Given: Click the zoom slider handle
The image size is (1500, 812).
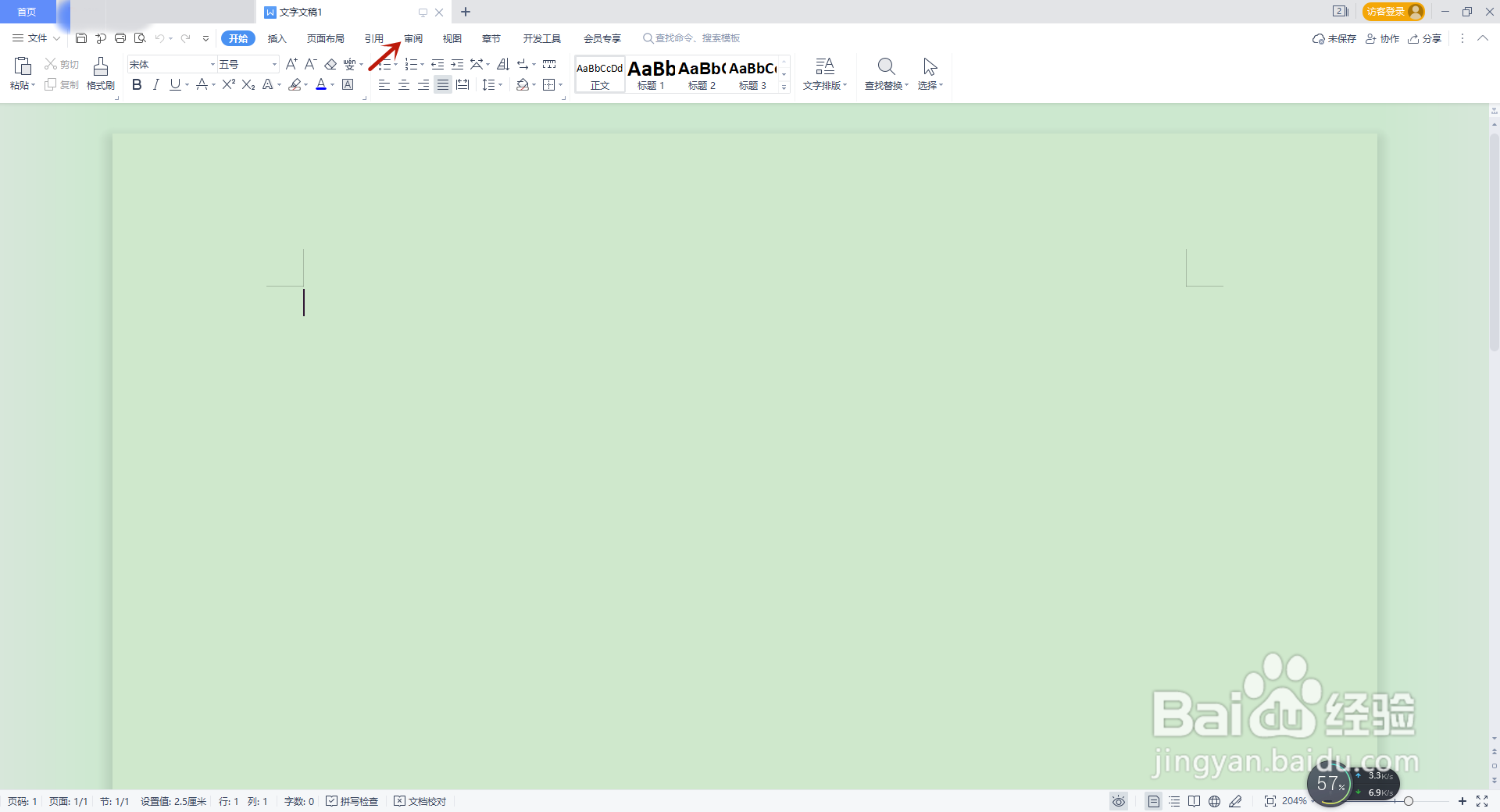Looking at the screenshot, I should 1408,801.
